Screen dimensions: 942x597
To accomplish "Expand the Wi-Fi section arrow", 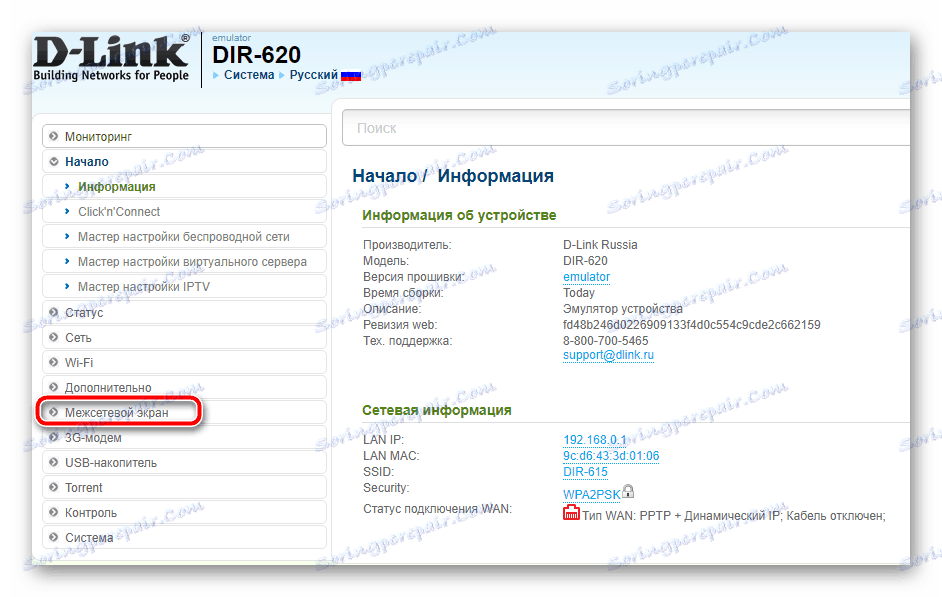I will [x=54, y=362].
